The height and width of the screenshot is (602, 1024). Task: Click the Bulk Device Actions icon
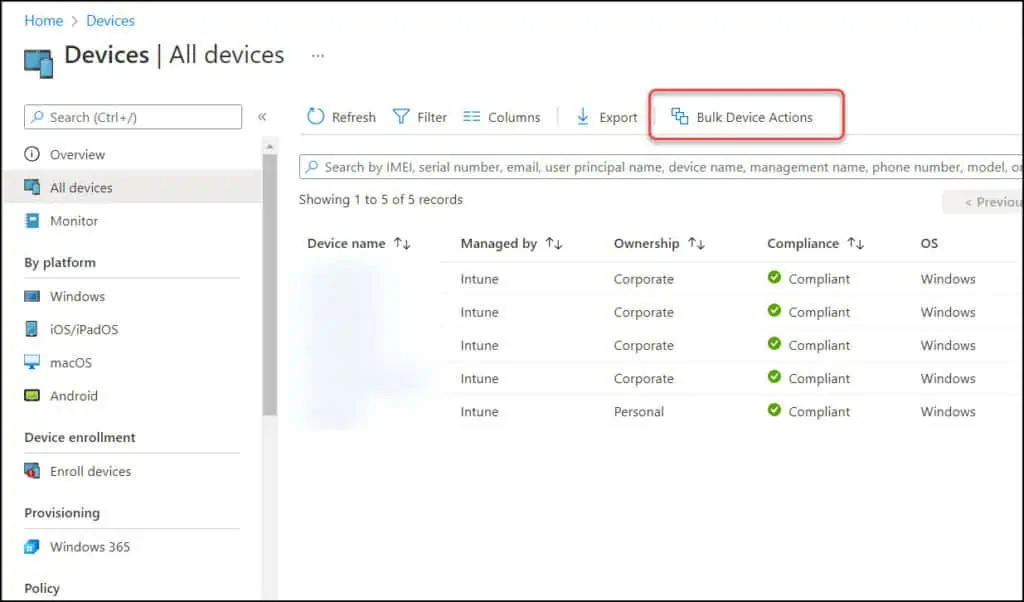pyautogui.click(x=680, y=116)
